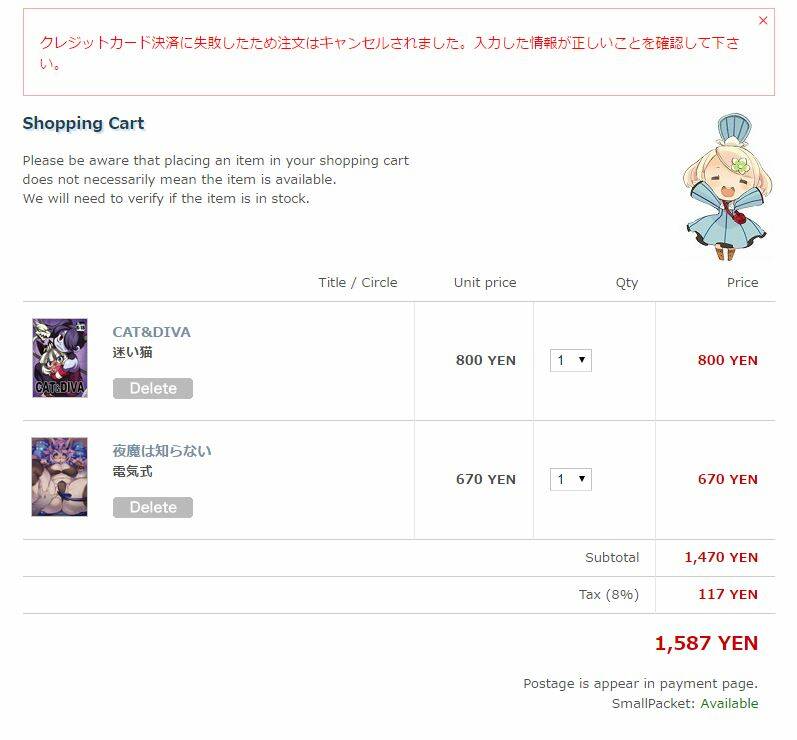Click the chibi mascot character image
The width and height of the screenshot is (797, 740).
727,187
